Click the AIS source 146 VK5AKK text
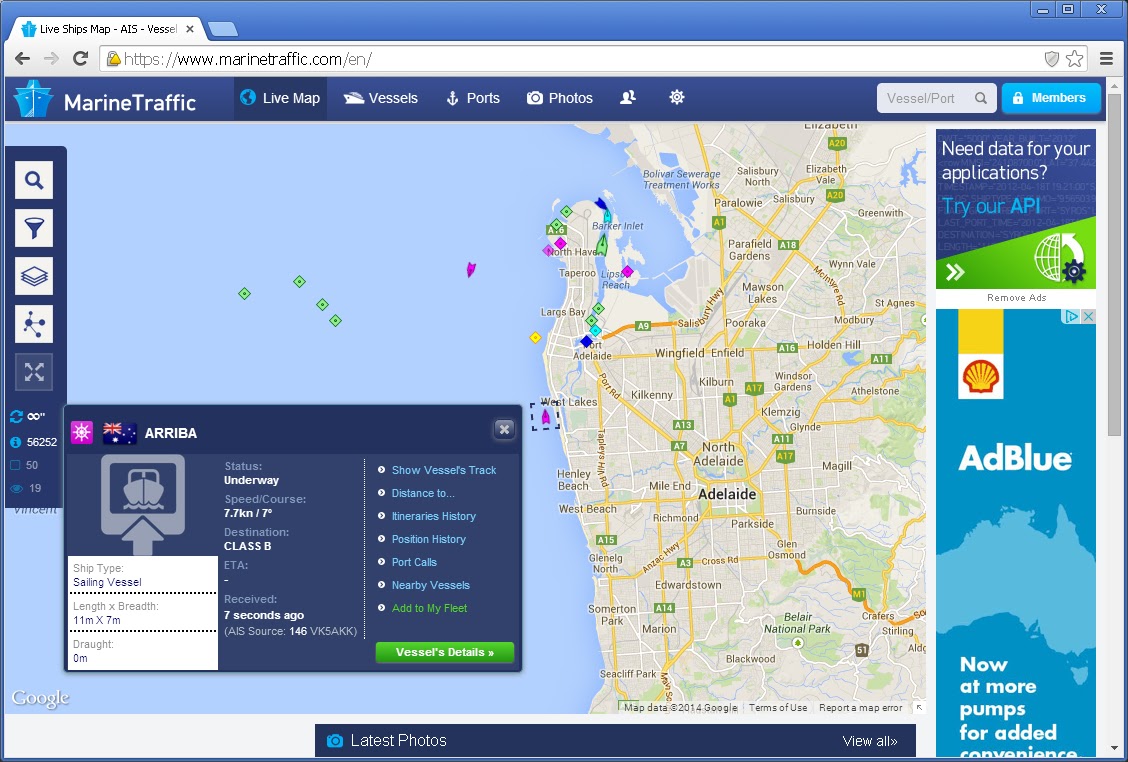 point(291,631)
